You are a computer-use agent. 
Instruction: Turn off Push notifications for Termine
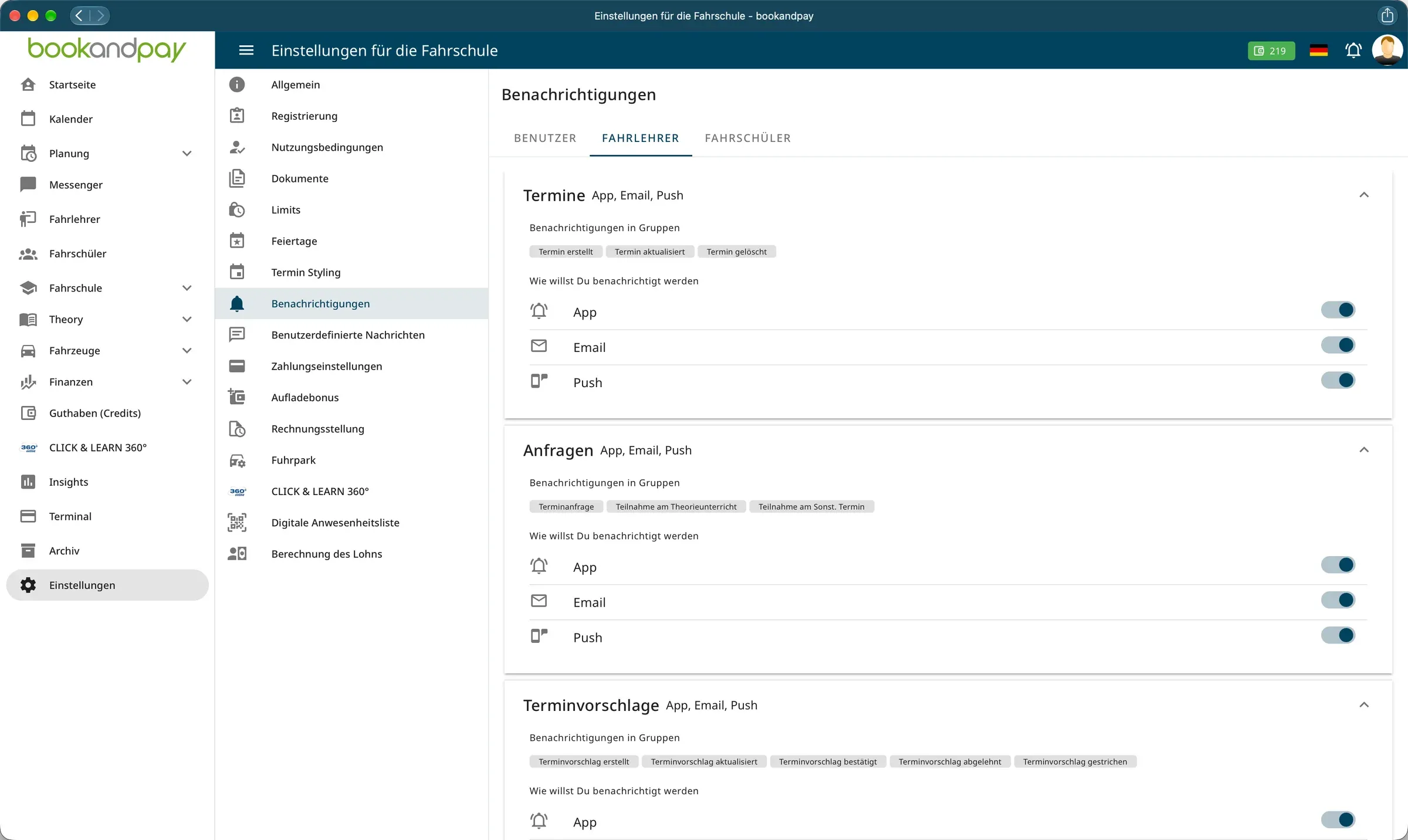1338,380
